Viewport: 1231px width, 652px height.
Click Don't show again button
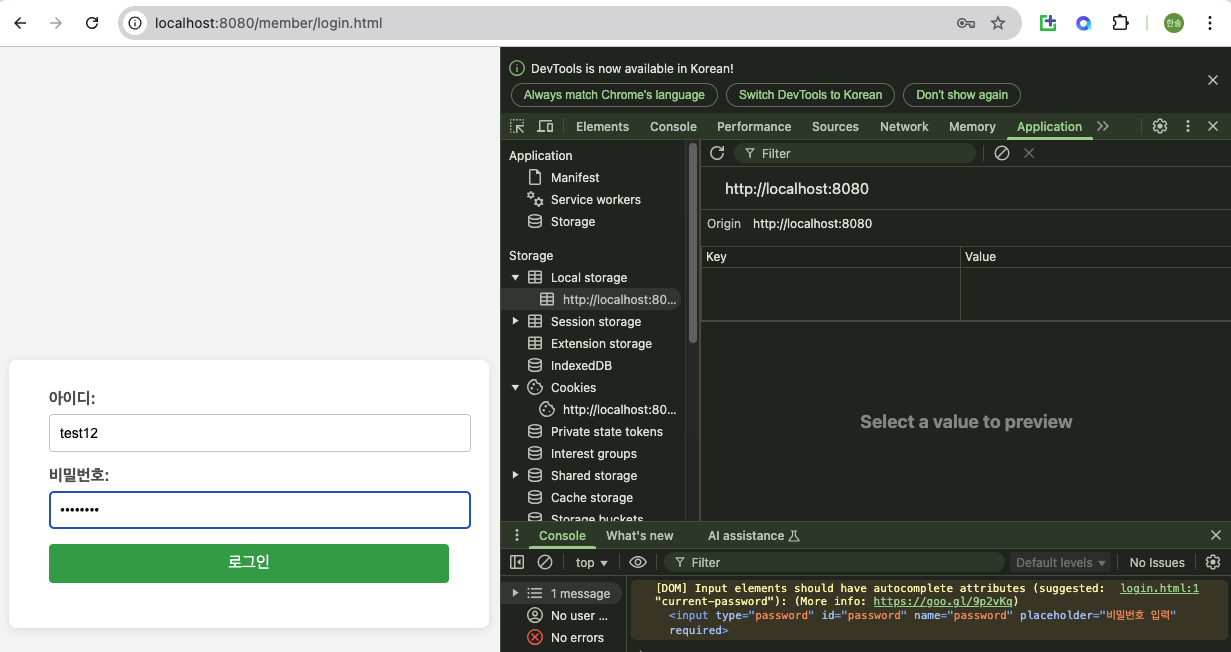point(962,95)
